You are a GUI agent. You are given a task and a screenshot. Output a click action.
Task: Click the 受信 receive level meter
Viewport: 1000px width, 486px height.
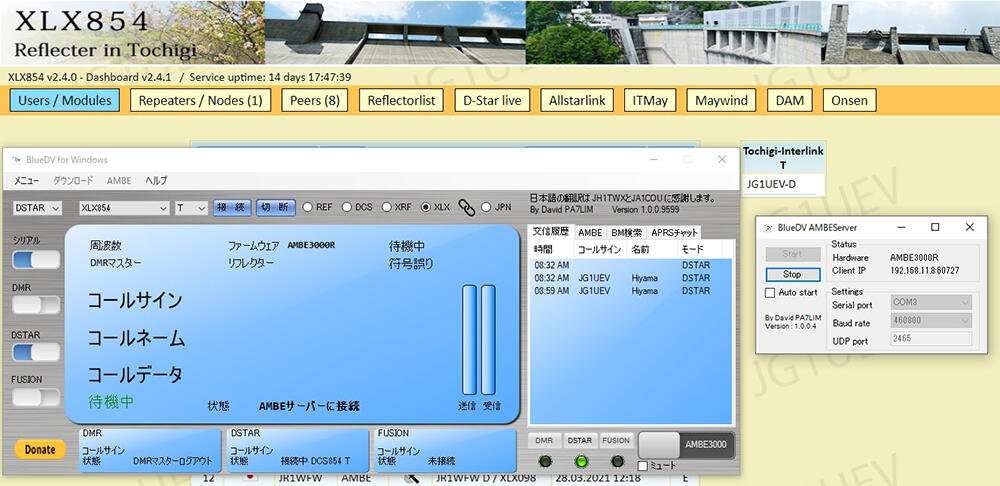pyautogui.click(x=489, y=339)
